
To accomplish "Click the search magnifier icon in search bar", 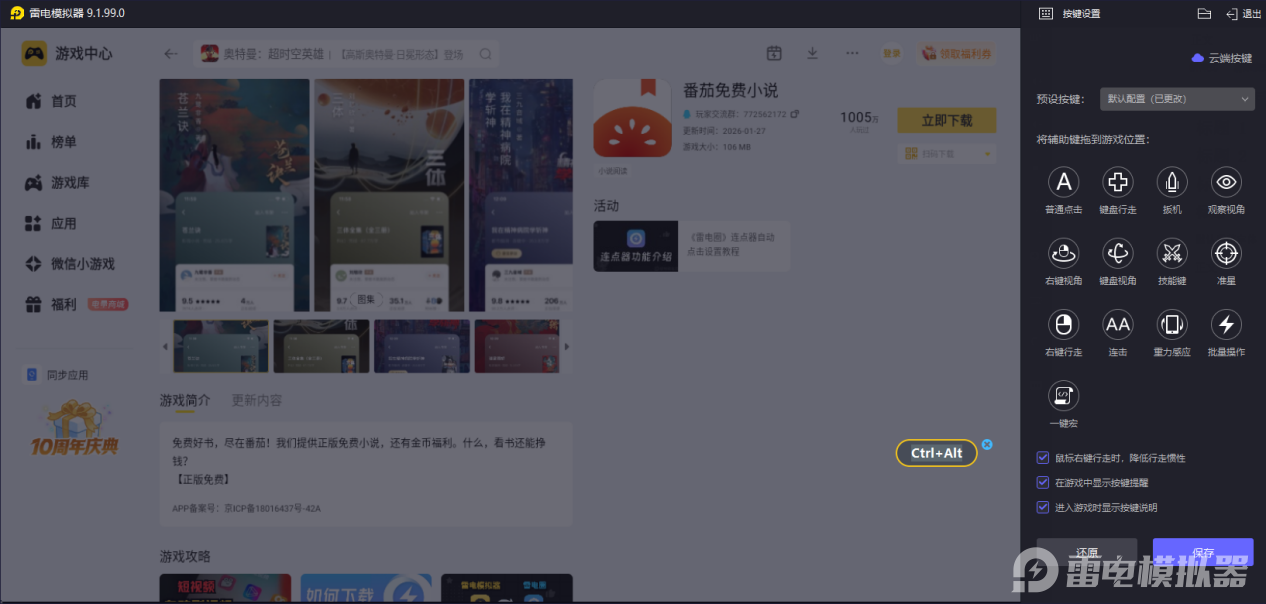I will tap(485, 54).
